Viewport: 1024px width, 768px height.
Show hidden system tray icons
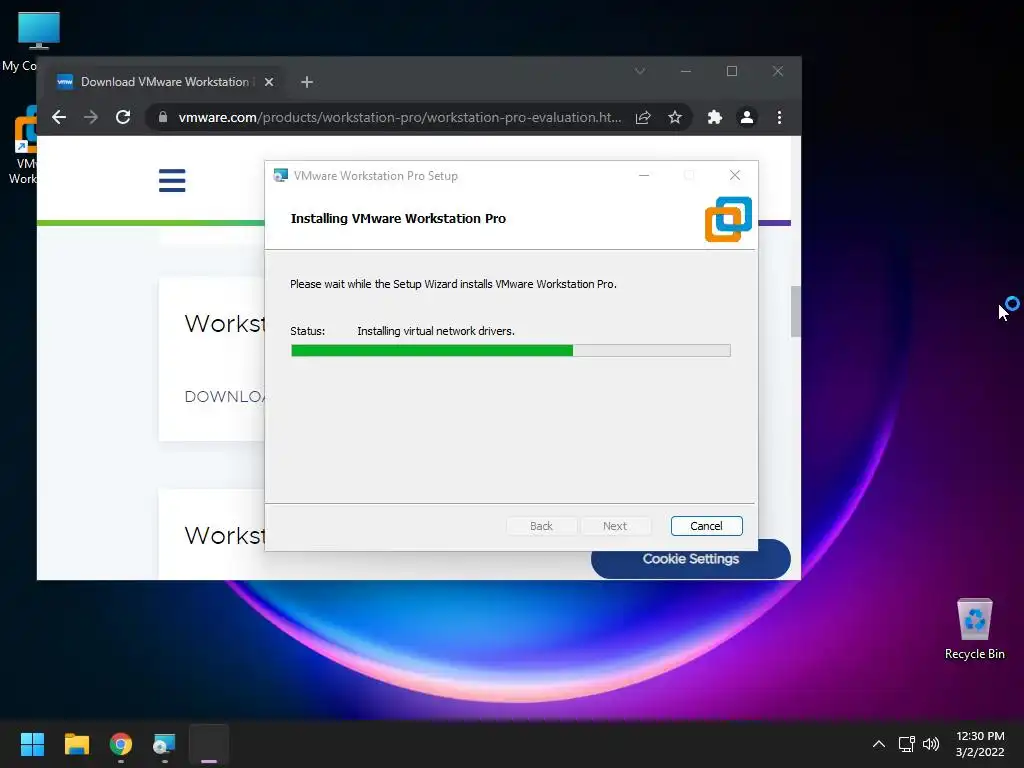(879, 744)
